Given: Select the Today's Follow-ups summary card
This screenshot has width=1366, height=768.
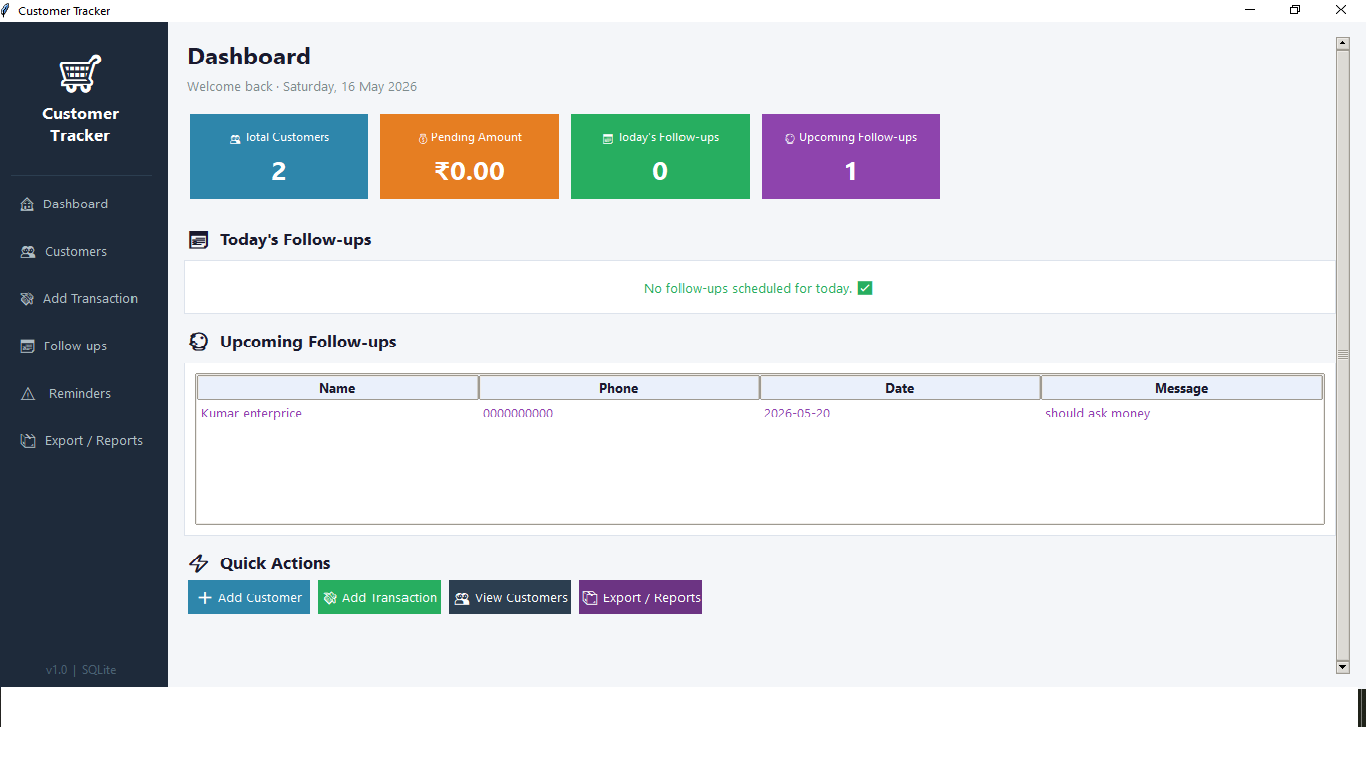Looking at the screenshot, I should [660, 156].
